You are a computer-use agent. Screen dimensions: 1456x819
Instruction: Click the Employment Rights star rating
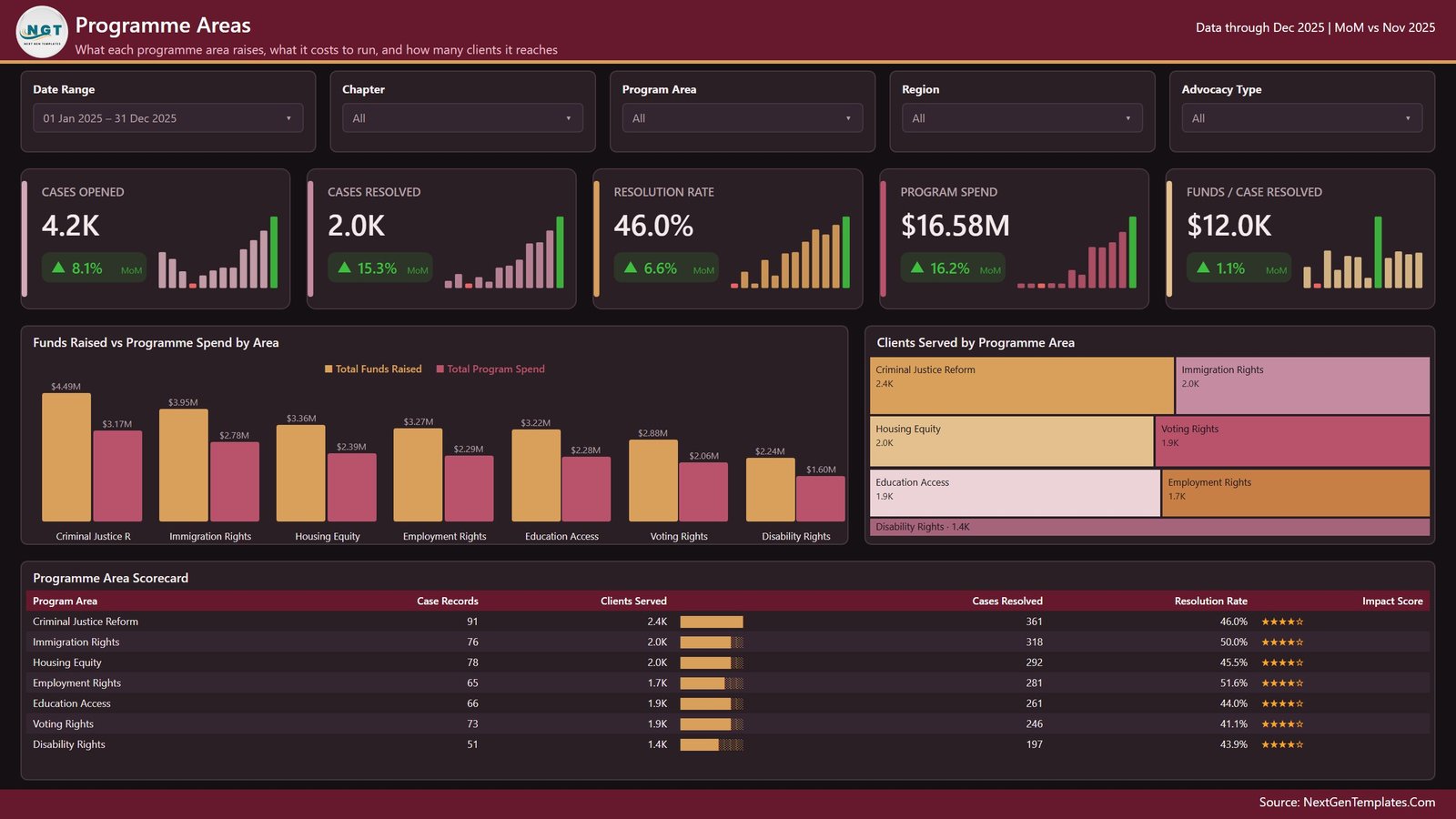pyautogui.click(x=1282, y=683)
